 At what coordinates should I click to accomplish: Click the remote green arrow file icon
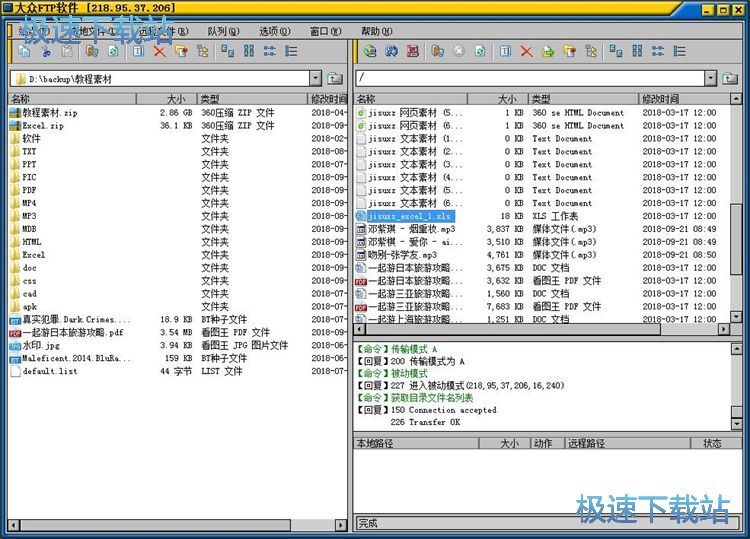click(x=548, y=51)
